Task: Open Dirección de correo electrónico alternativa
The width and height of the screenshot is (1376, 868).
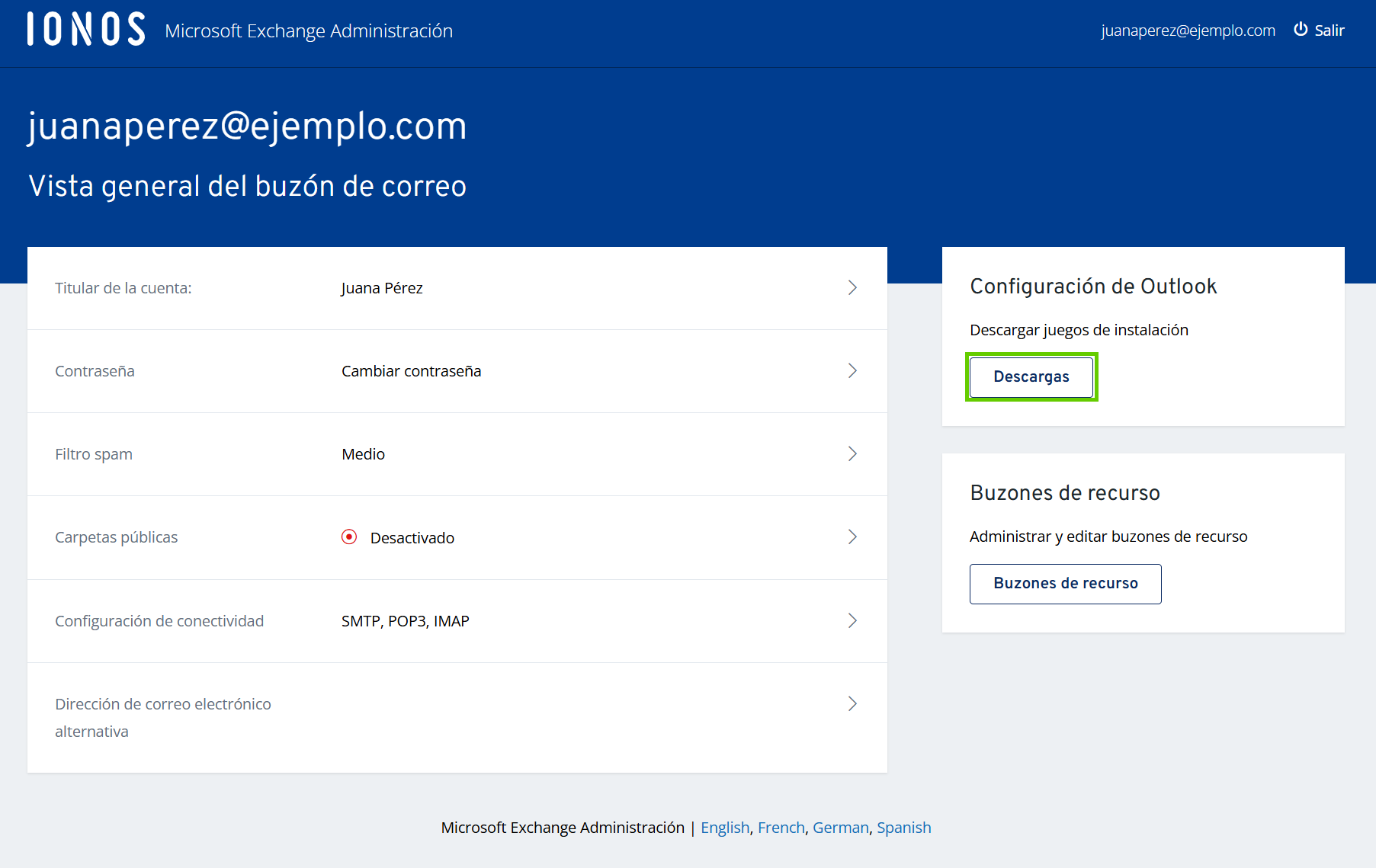Action: (x=852, y=703)
